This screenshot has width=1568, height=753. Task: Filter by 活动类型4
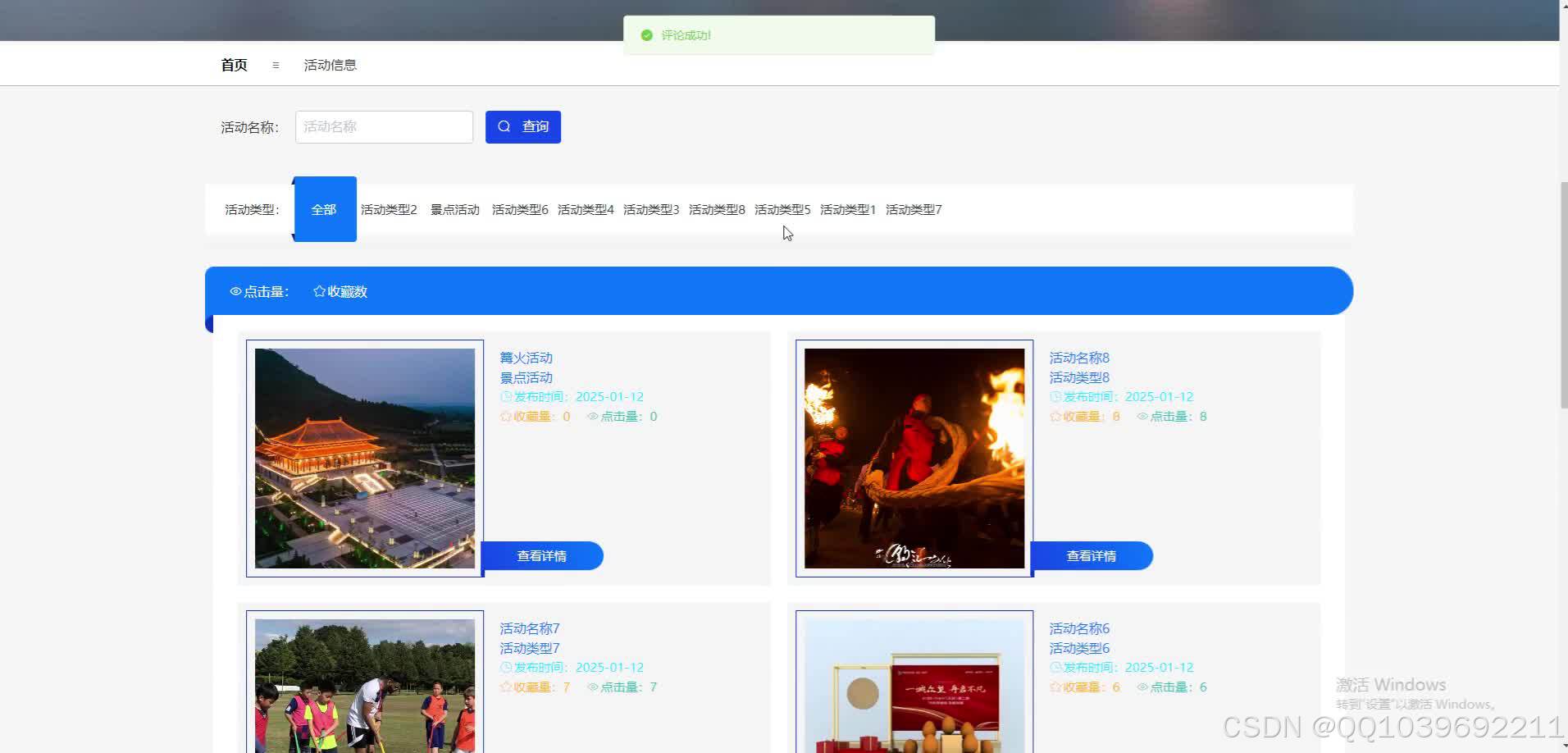click(x=586, y=210)
